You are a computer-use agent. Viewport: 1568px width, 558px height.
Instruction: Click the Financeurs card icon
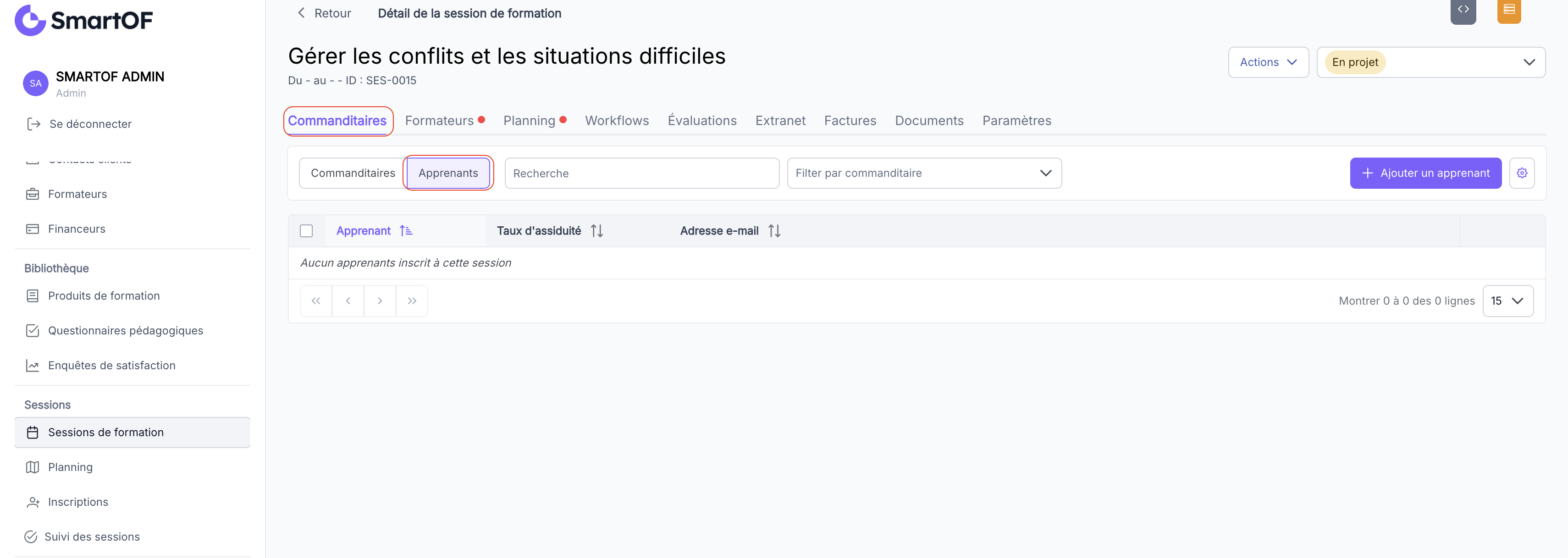pos(32,229)
